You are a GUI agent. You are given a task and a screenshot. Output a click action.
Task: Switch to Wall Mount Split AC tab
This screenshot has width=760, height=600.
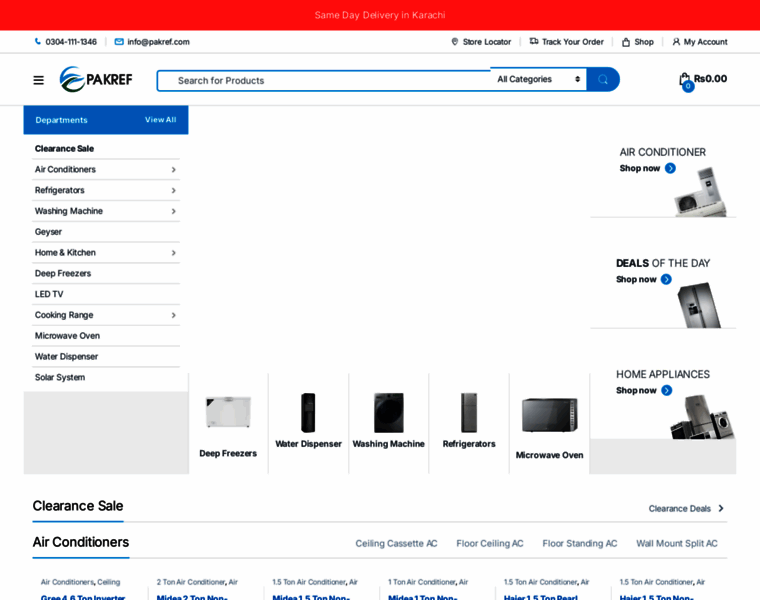(x=677, y=544)
